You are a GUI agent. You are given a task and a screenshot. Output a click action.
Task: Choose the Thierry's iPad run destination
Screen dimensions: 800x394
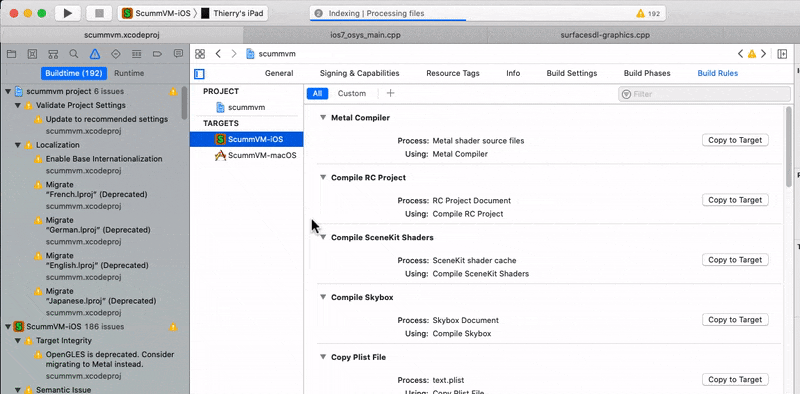tap(232, 14)
